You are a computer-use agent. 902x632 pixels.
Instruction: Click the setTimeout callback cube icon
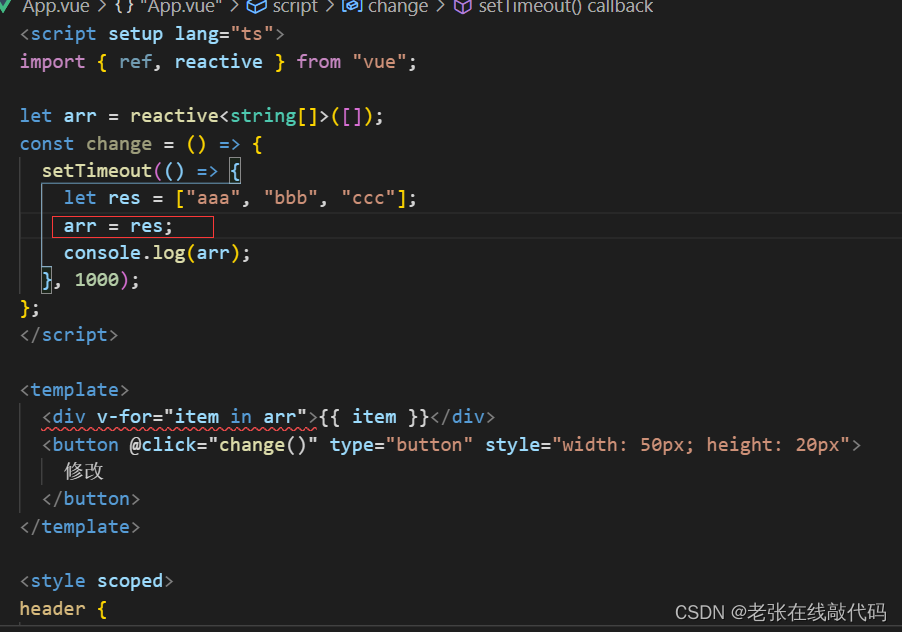(x=463, y=6)
